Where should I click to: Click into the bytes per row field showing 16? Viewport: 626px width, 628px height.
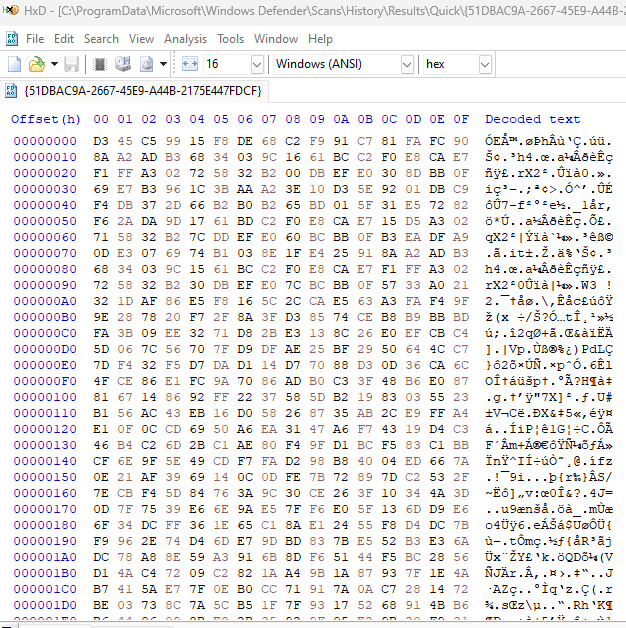coord(227,64)
